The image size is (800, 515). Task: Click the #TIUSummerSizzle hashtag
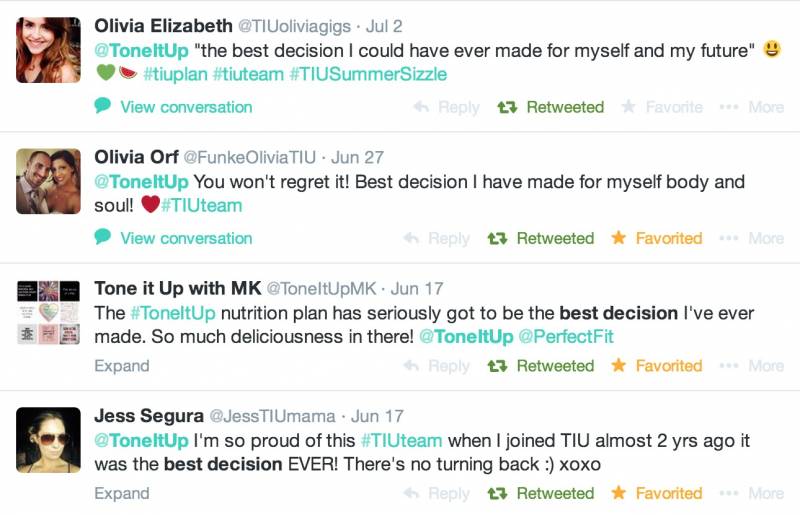(368, 75)
